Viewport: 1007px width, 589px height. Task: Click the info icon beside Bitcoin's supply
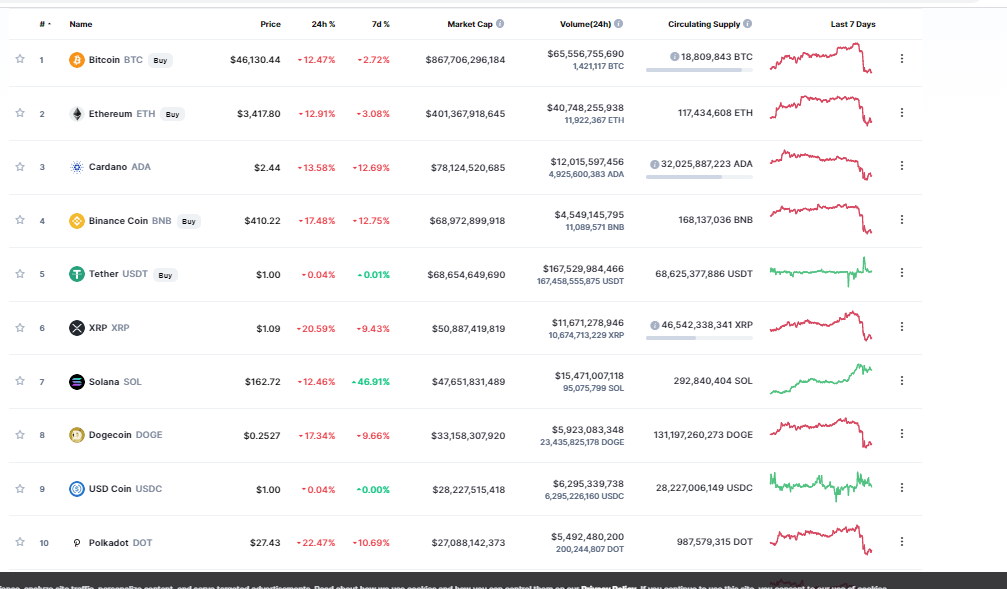click(674, 57)
